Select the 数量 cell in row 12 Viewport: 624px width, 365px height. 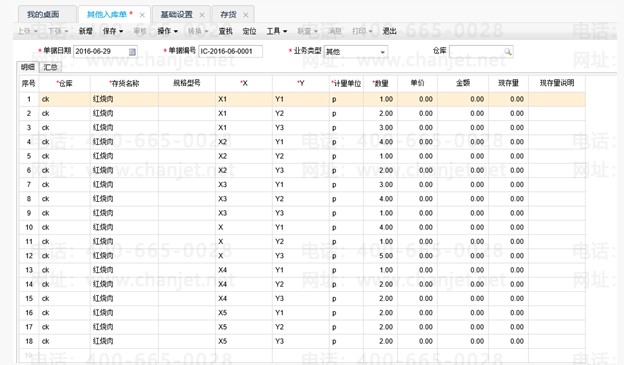click(x=380, y=256)
